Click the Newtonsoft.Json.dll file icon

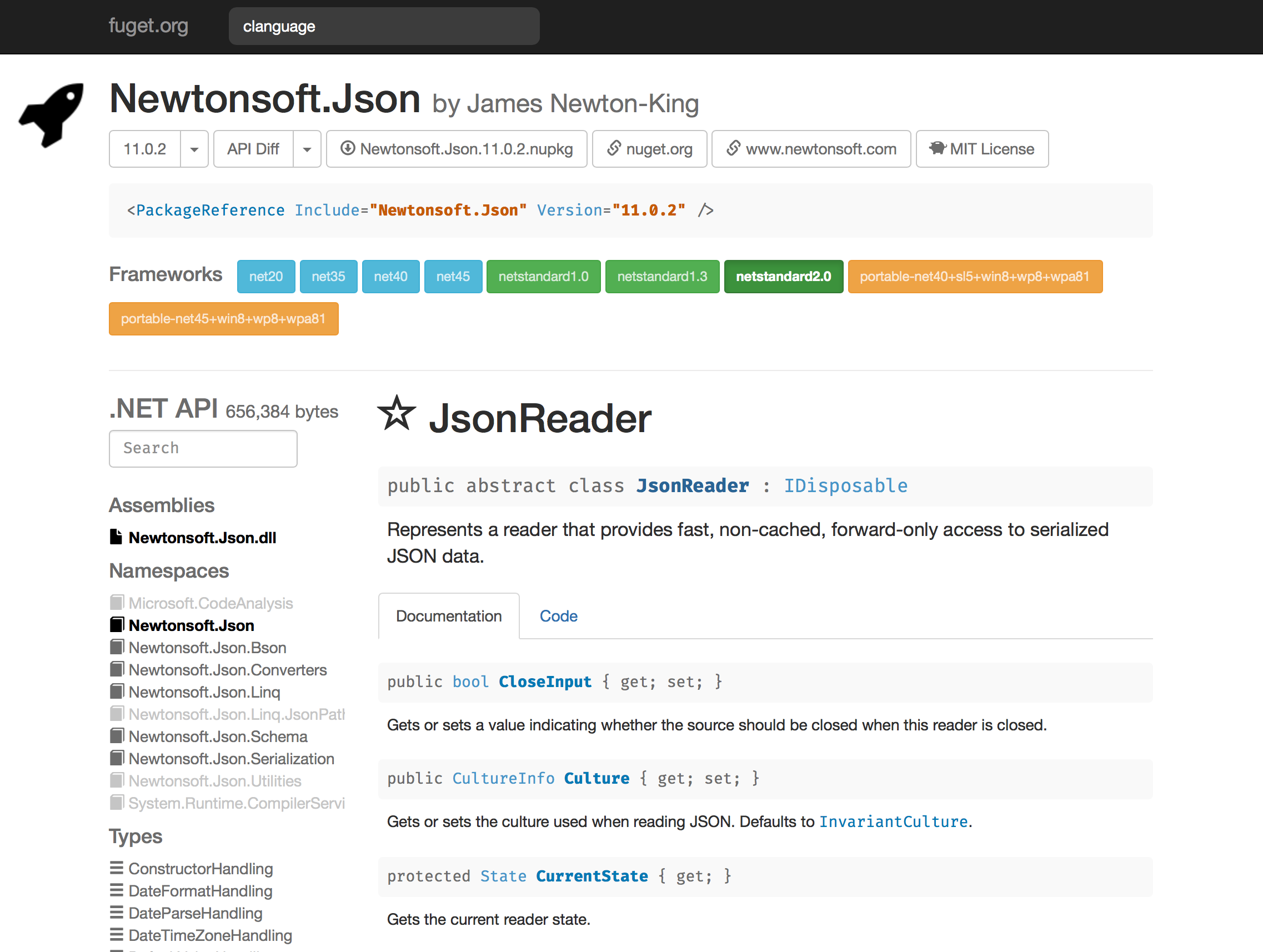(x=116, y=537)
